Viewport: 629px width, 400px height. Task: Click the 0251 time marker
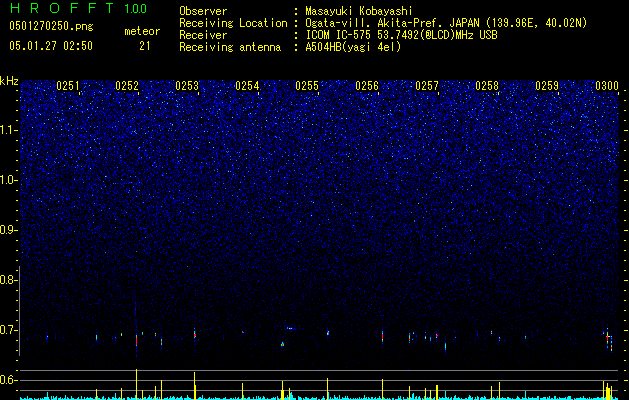click(68, 86)
